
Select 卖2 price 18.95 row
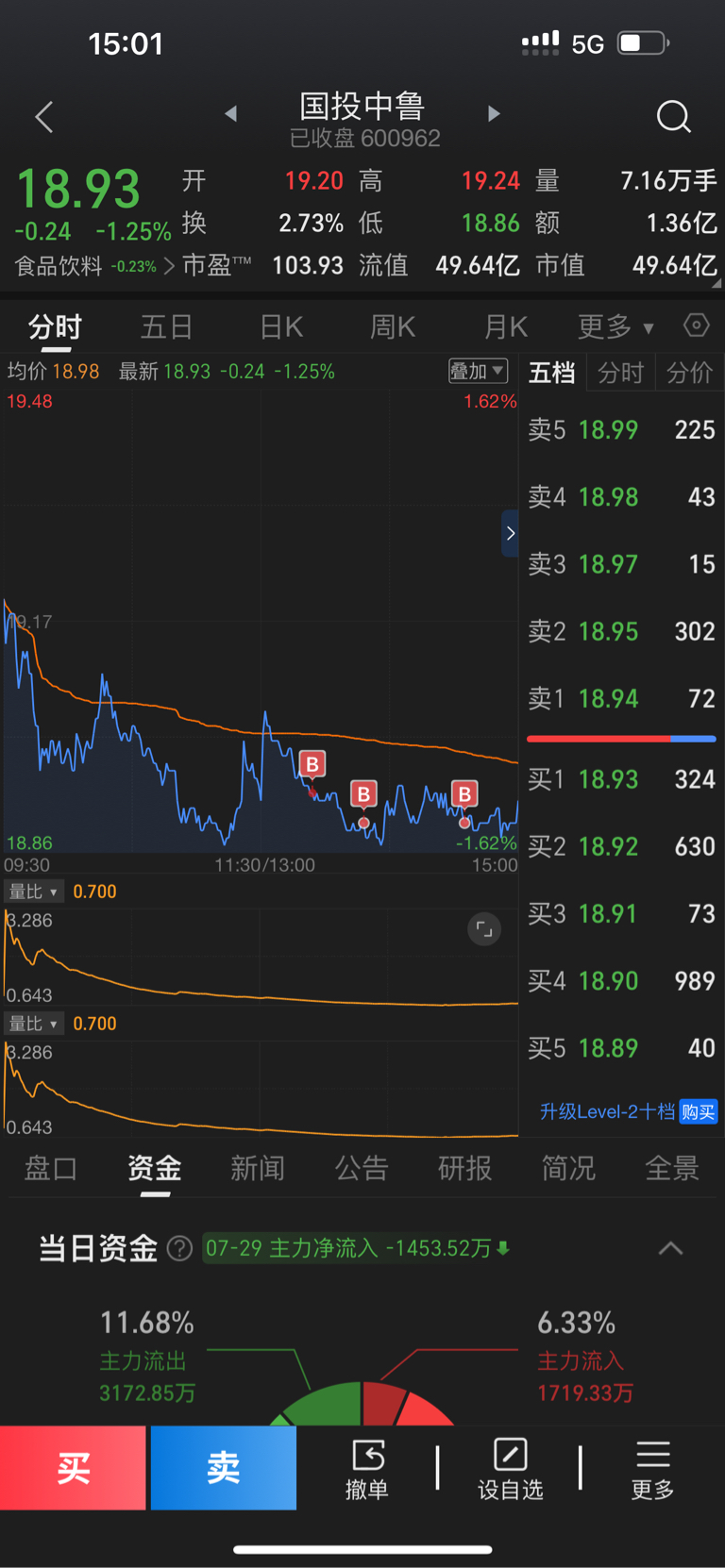(x=622, y=631)
